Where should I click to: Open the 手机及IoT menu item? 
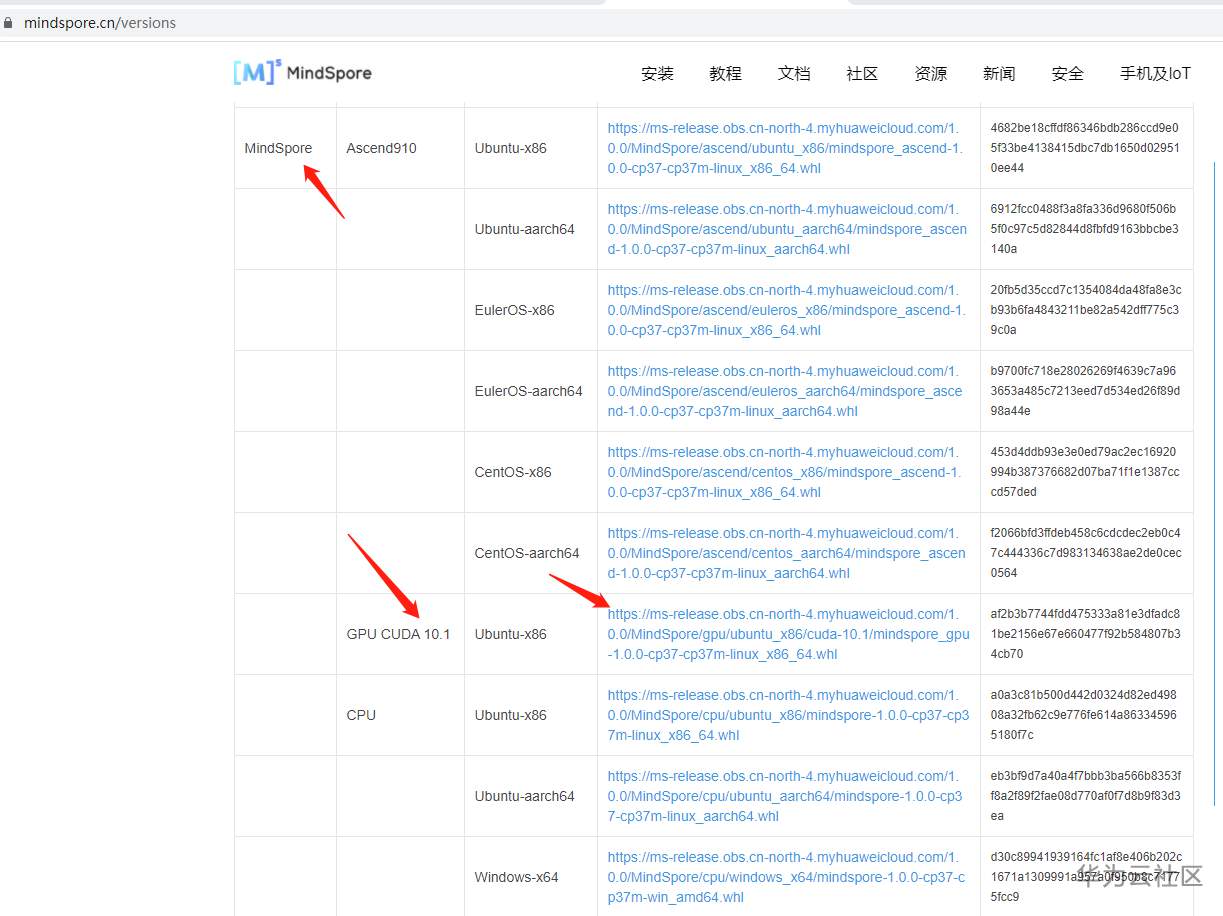[x=1155, y=73]
